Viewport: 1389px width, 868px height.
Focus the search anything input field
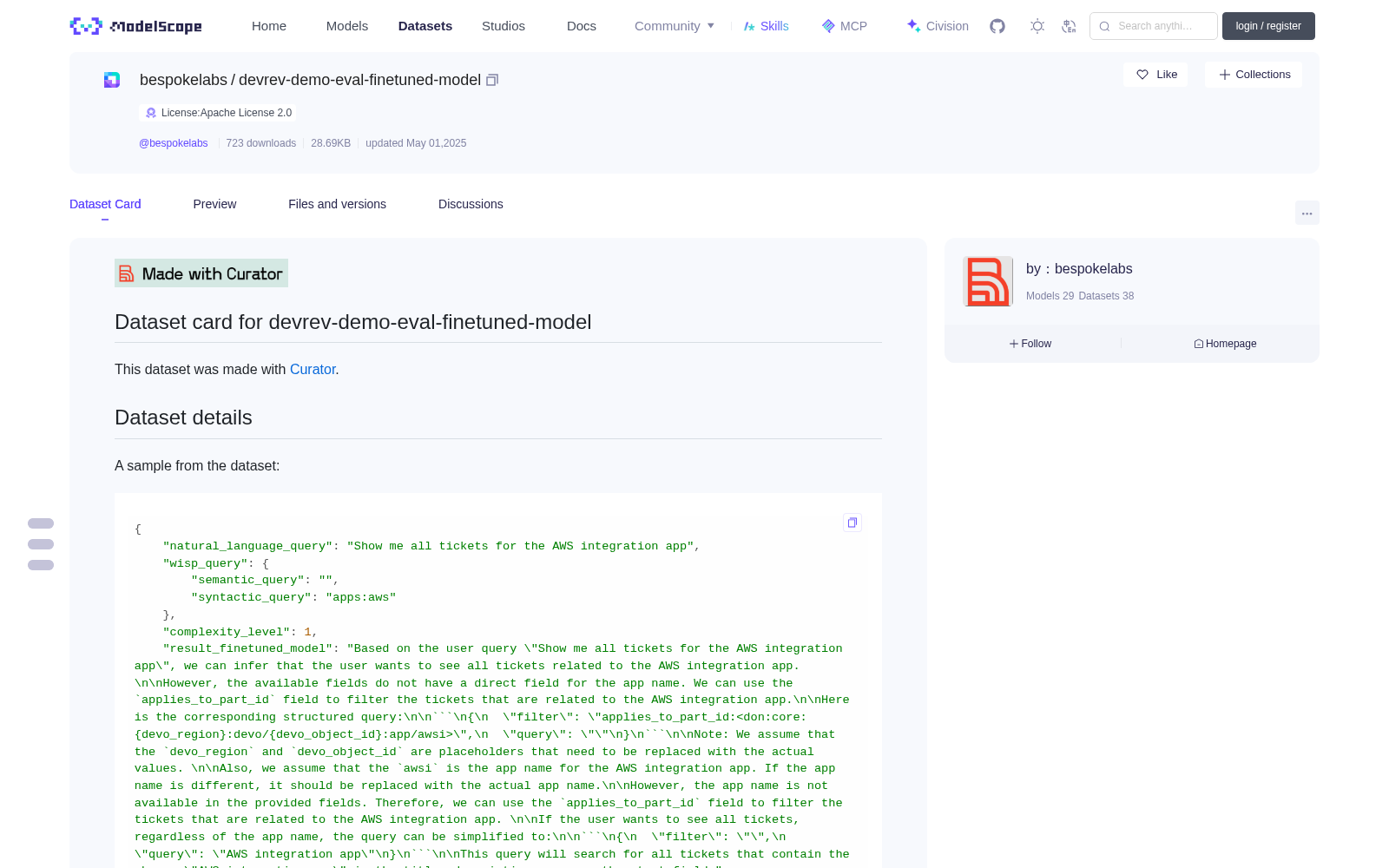(1154, 26)
